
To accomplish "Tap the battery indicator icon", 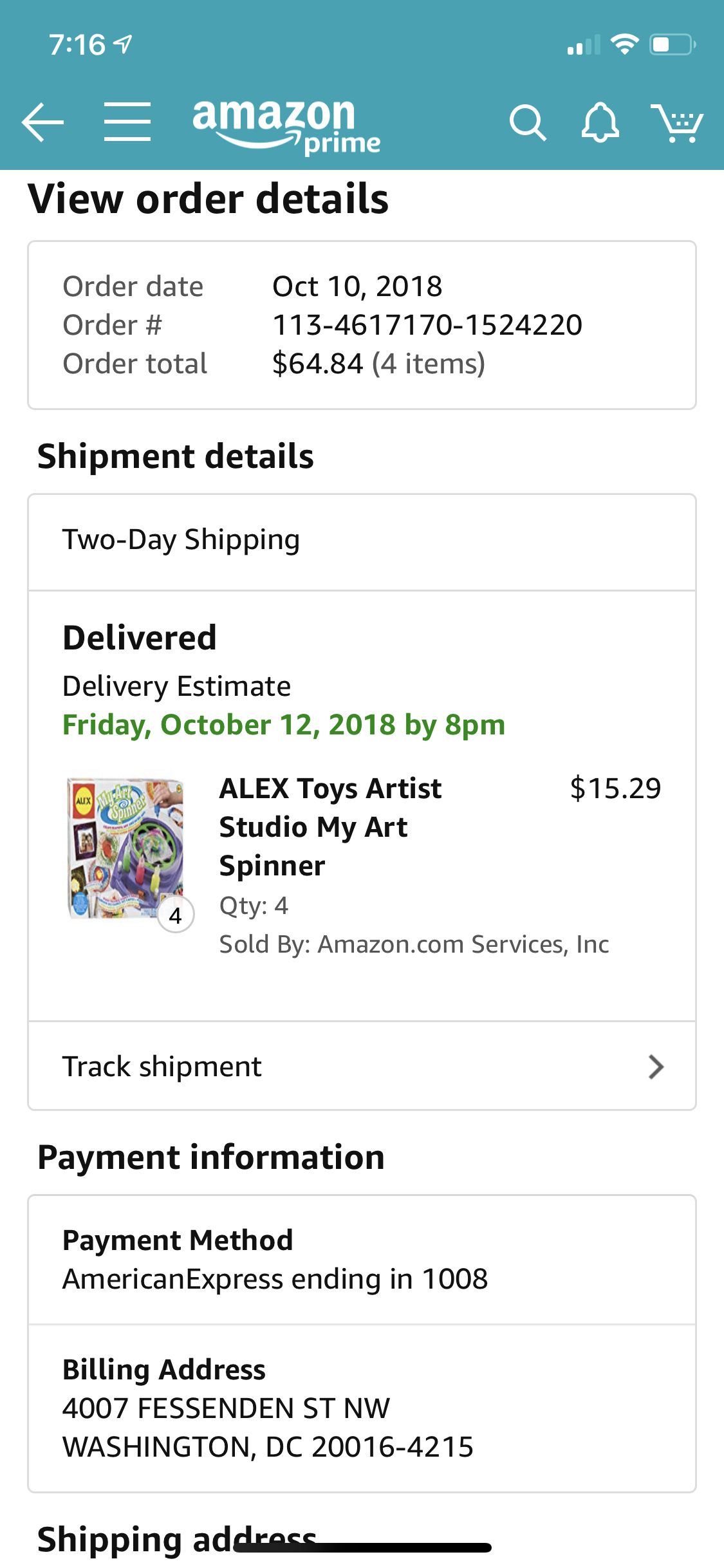I will (672, 44).
